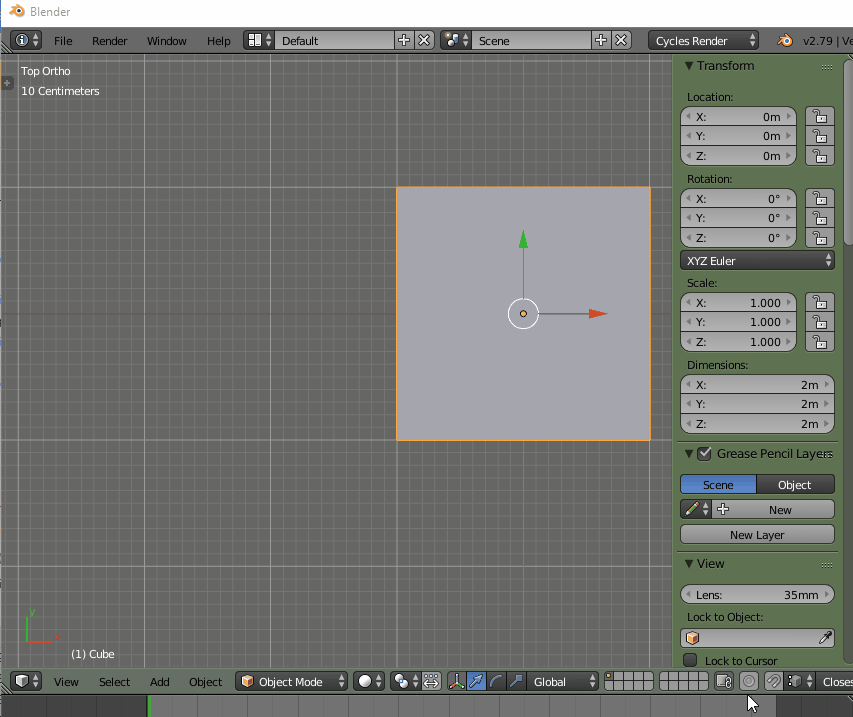
Task: Adjust the Lens 35mm value slider
Action: 757,594
